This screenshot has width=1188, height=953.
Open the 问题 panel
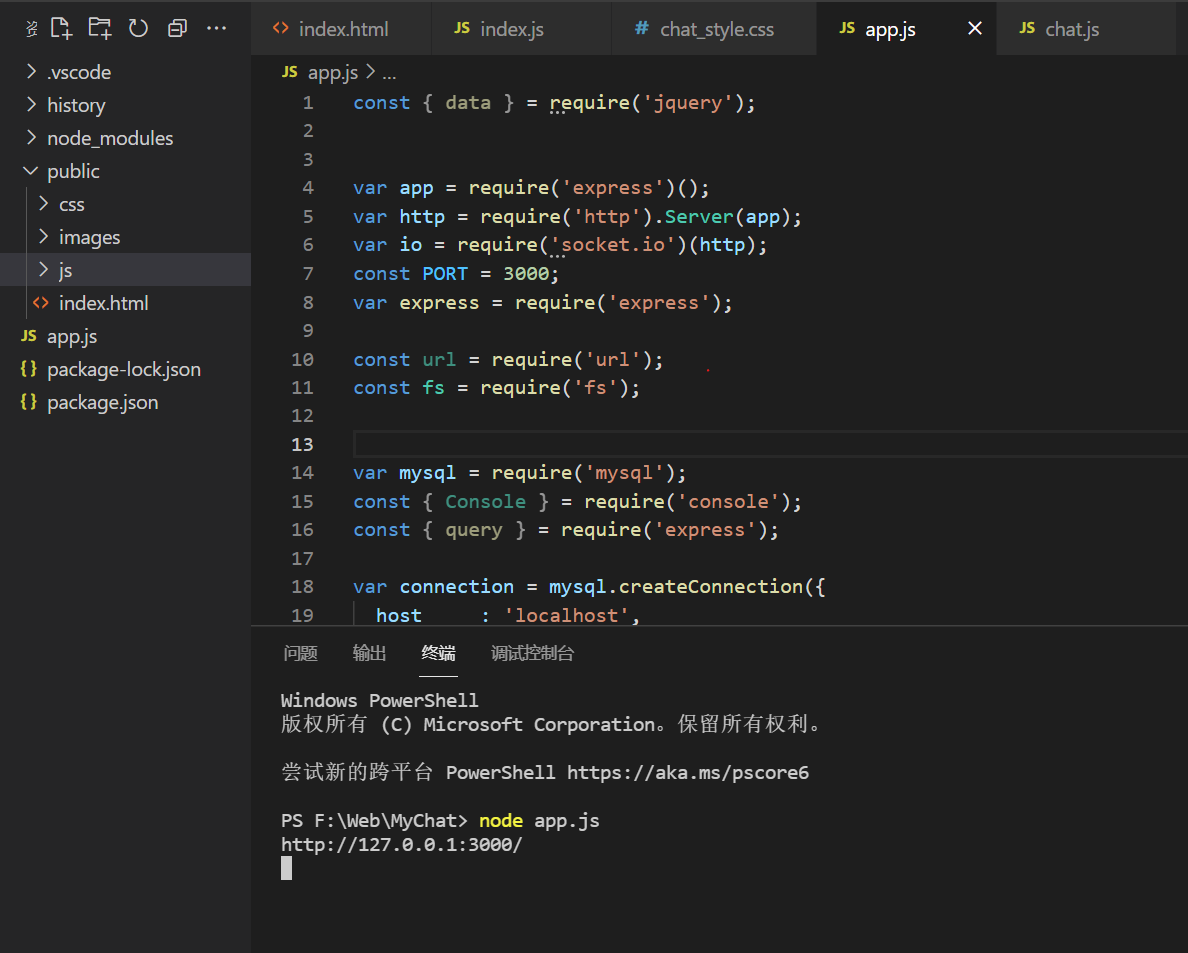(x=300, y=652)
